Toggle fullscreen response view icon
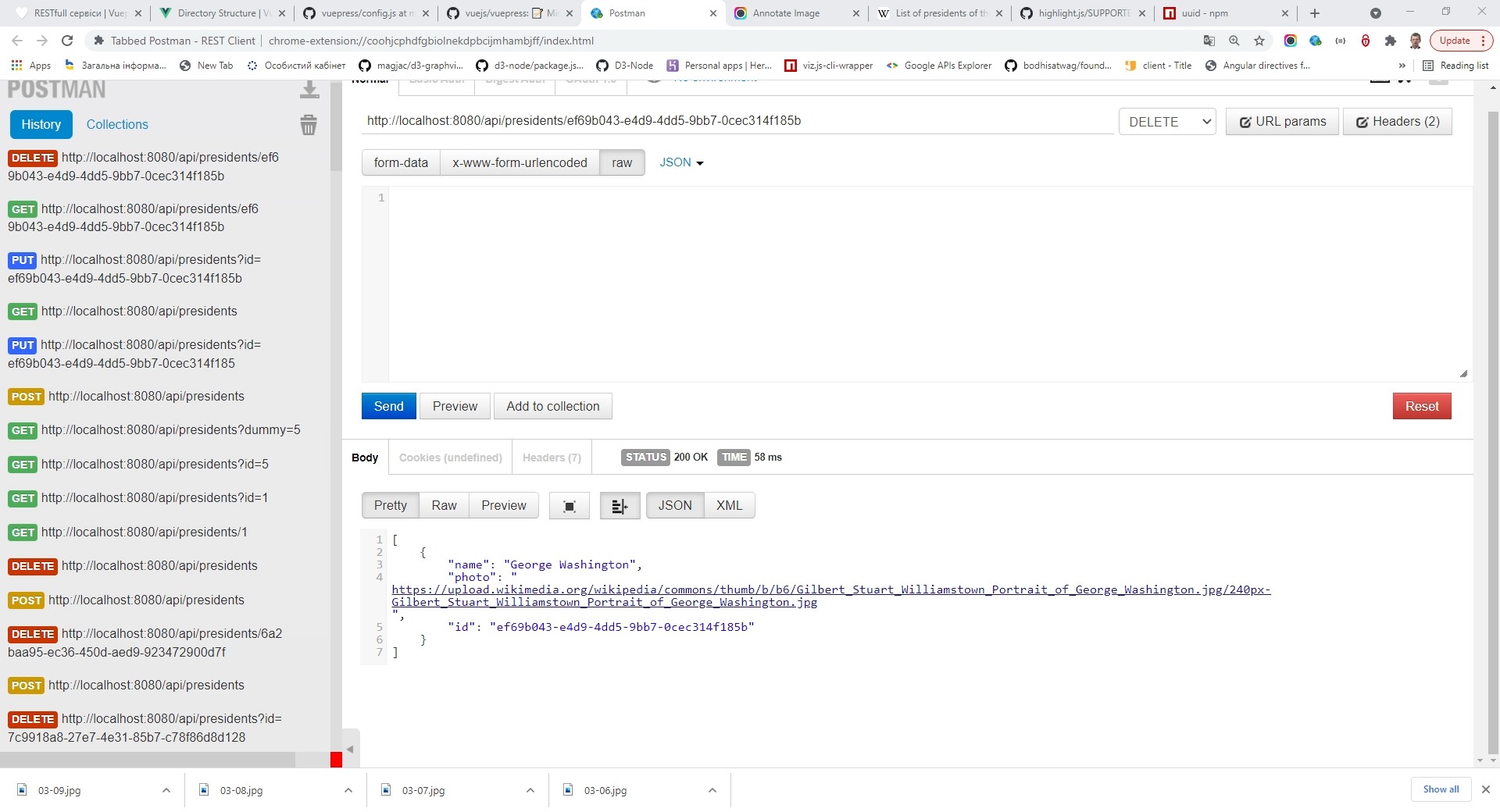The width and height of the screenshot is (1500, 812). click(569, 506)
